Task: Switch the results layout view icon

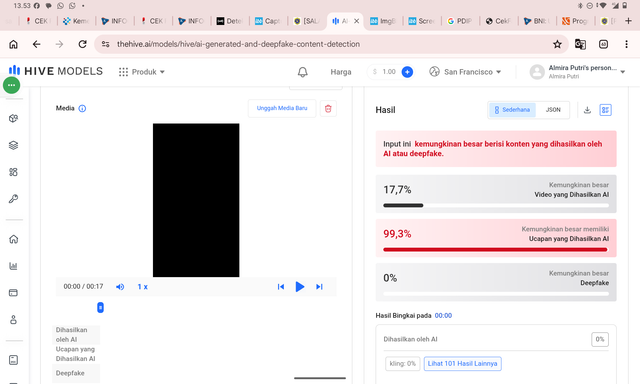Action: 605,110
